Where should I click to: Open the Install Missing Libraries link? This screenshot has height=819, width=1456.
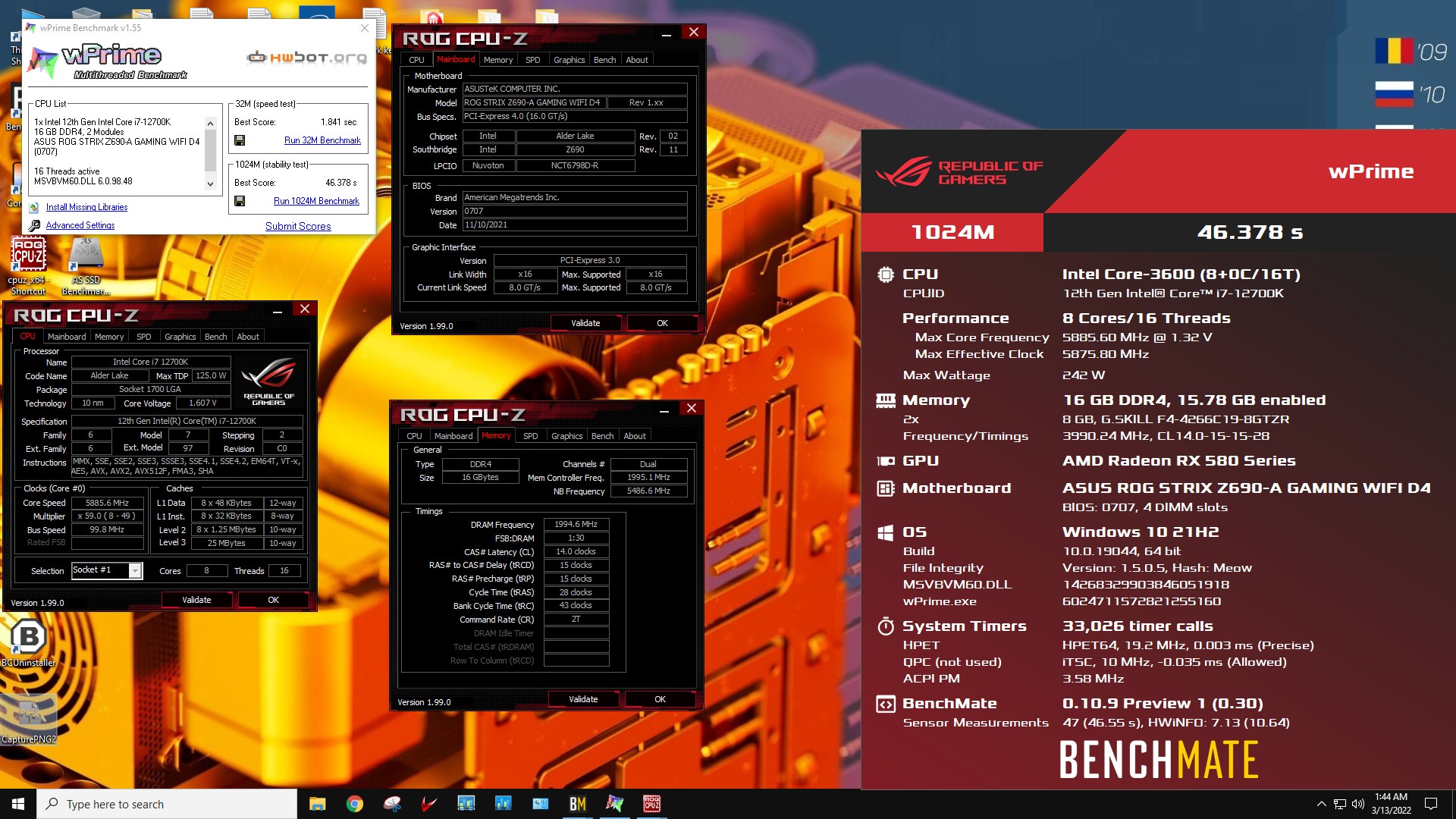[86, 207]
